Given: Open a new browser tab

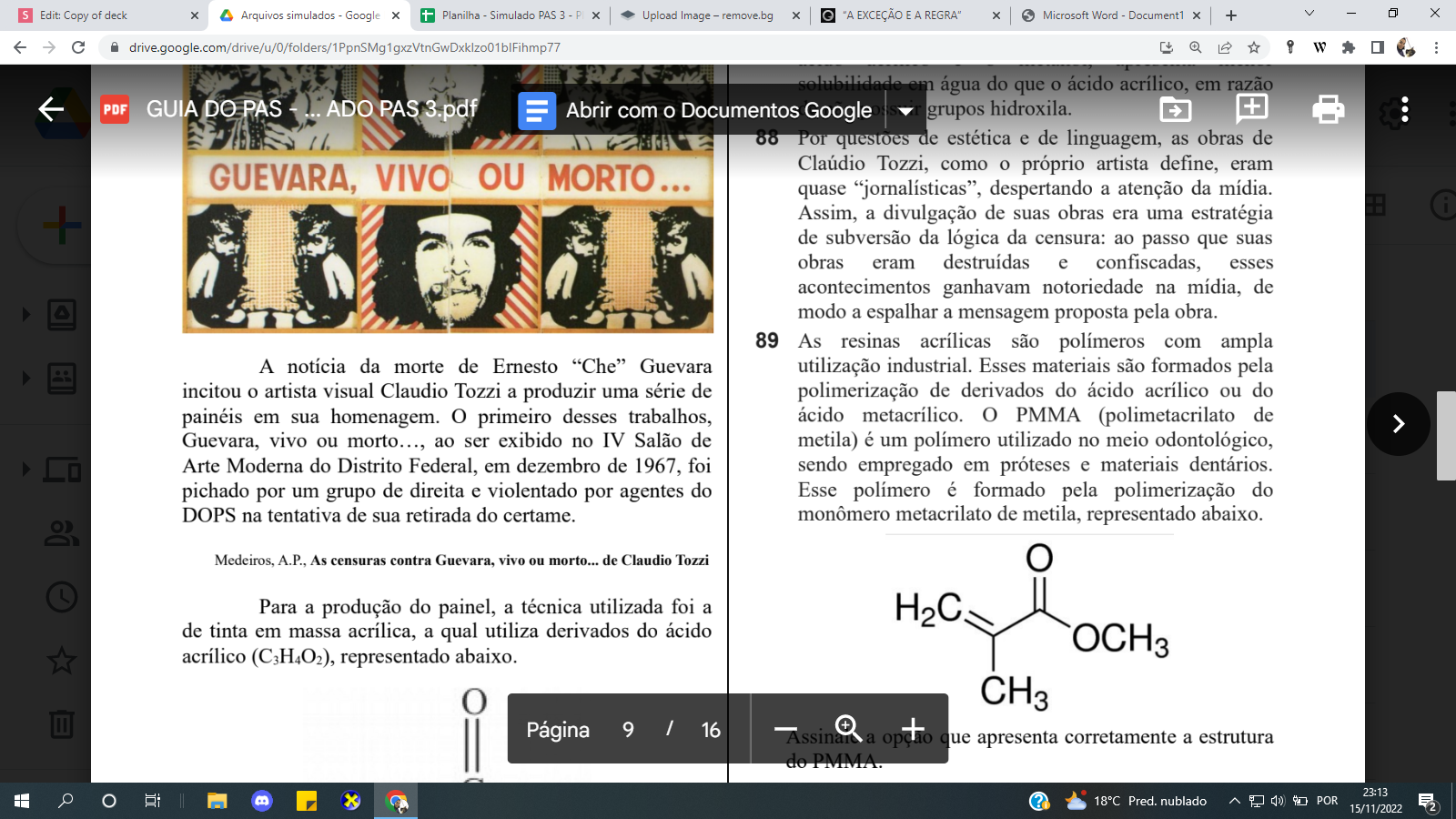Looking at the screenshot, I should (x=1231, y=15).
